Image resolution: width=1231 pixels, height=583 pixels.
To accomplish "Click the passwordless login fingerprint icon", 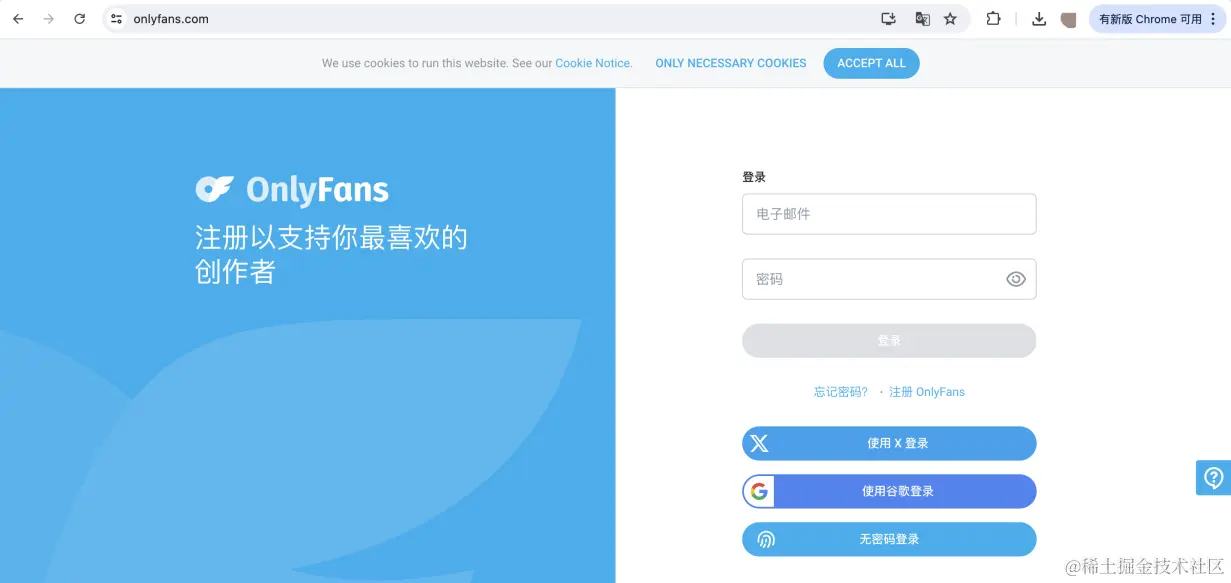I will point(765,538).
